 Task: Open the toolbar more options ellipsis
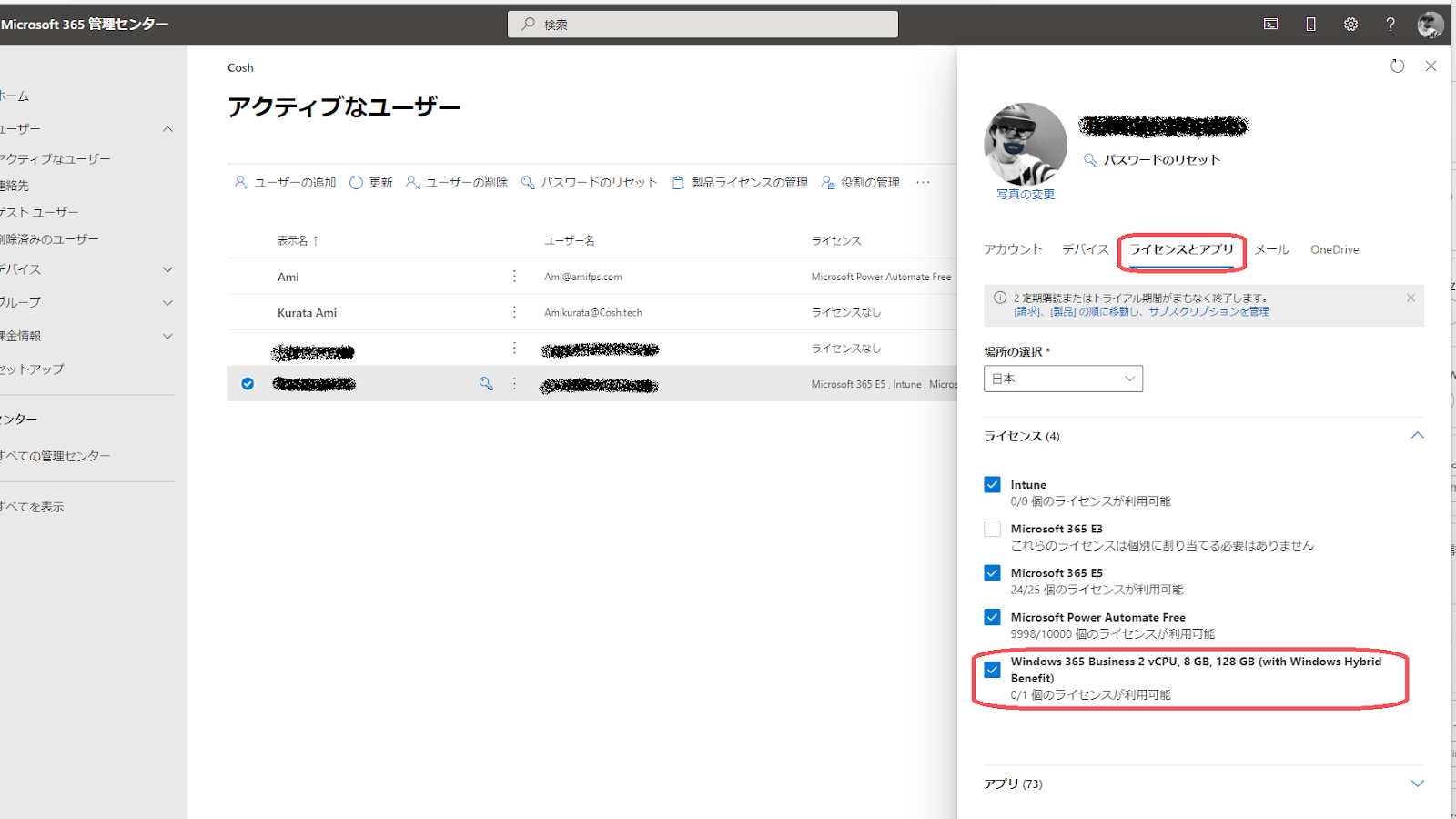pyautogui.click(x=924, y=182)
